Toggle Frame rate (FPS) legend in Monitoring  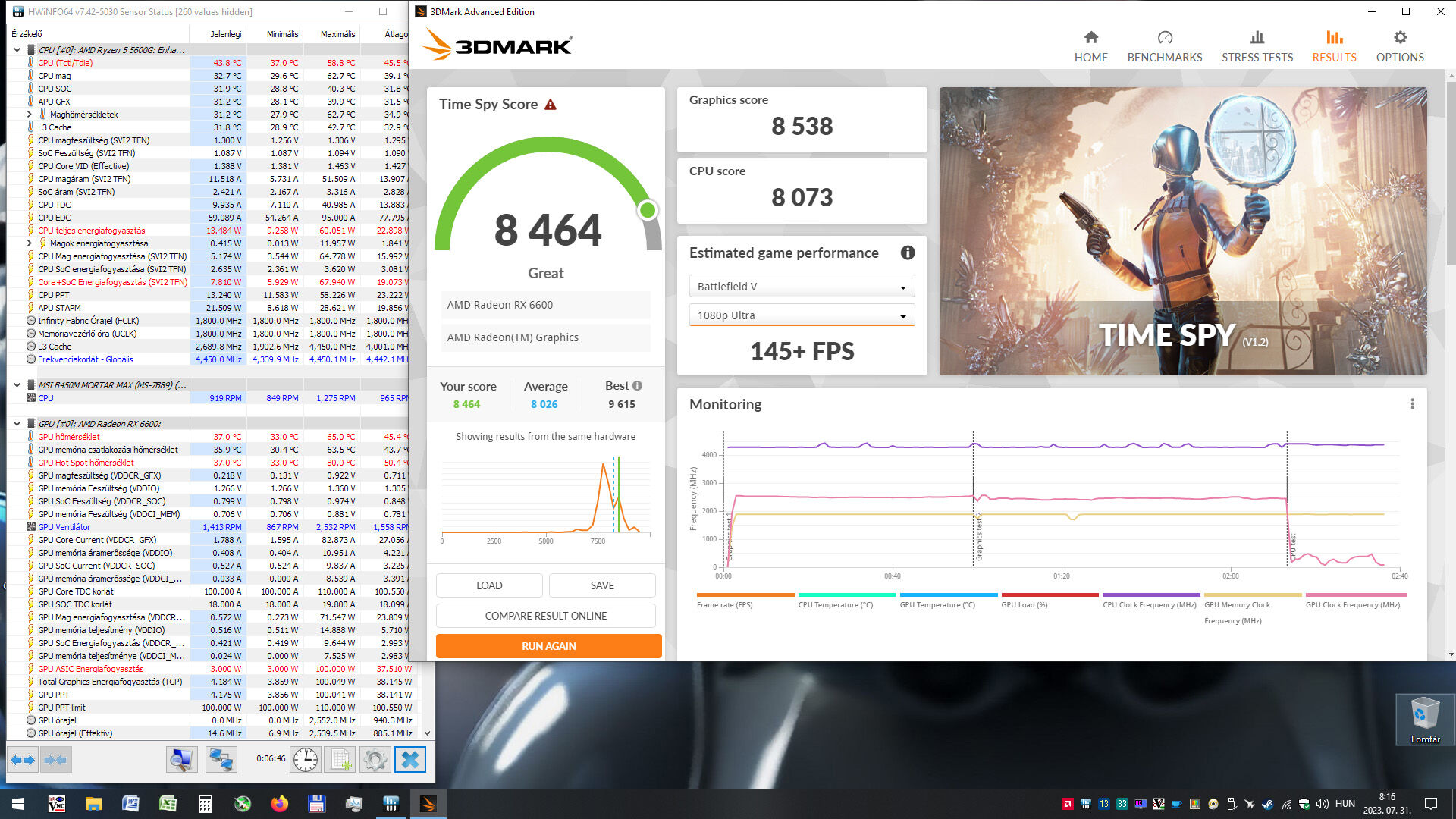[x=745, y=600]
